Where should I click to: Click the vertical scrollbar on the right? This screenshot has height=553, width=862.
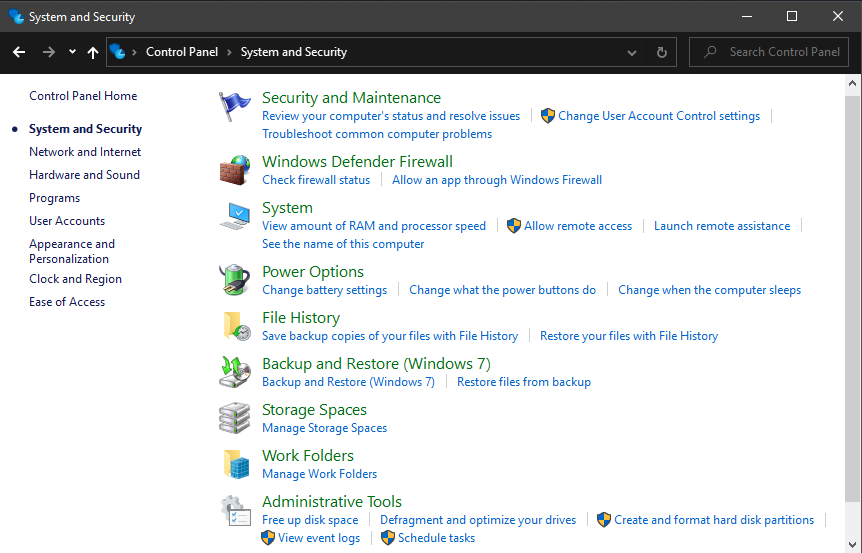tap(852, 300)
